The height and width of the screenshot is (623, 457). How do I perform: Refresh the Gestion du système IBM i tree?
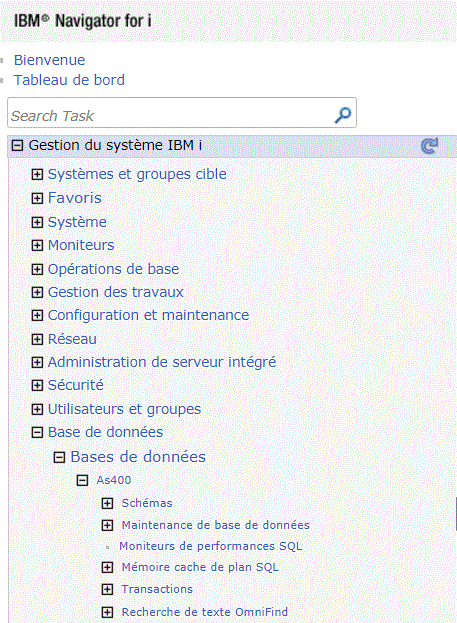(x=430, y=146)
